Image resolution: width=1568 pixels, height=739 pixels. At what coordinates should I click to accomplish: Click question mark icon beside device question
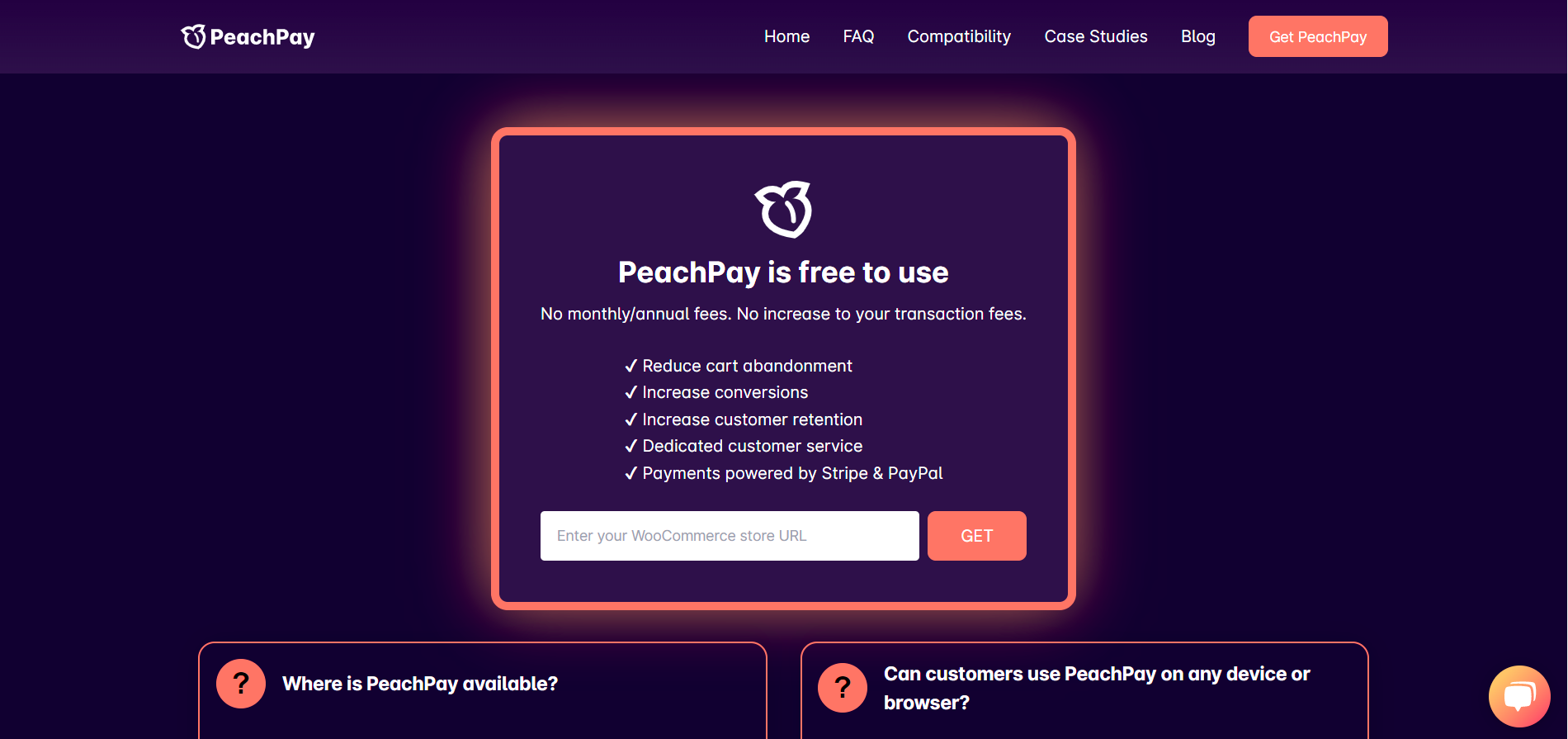coord(843,688)
